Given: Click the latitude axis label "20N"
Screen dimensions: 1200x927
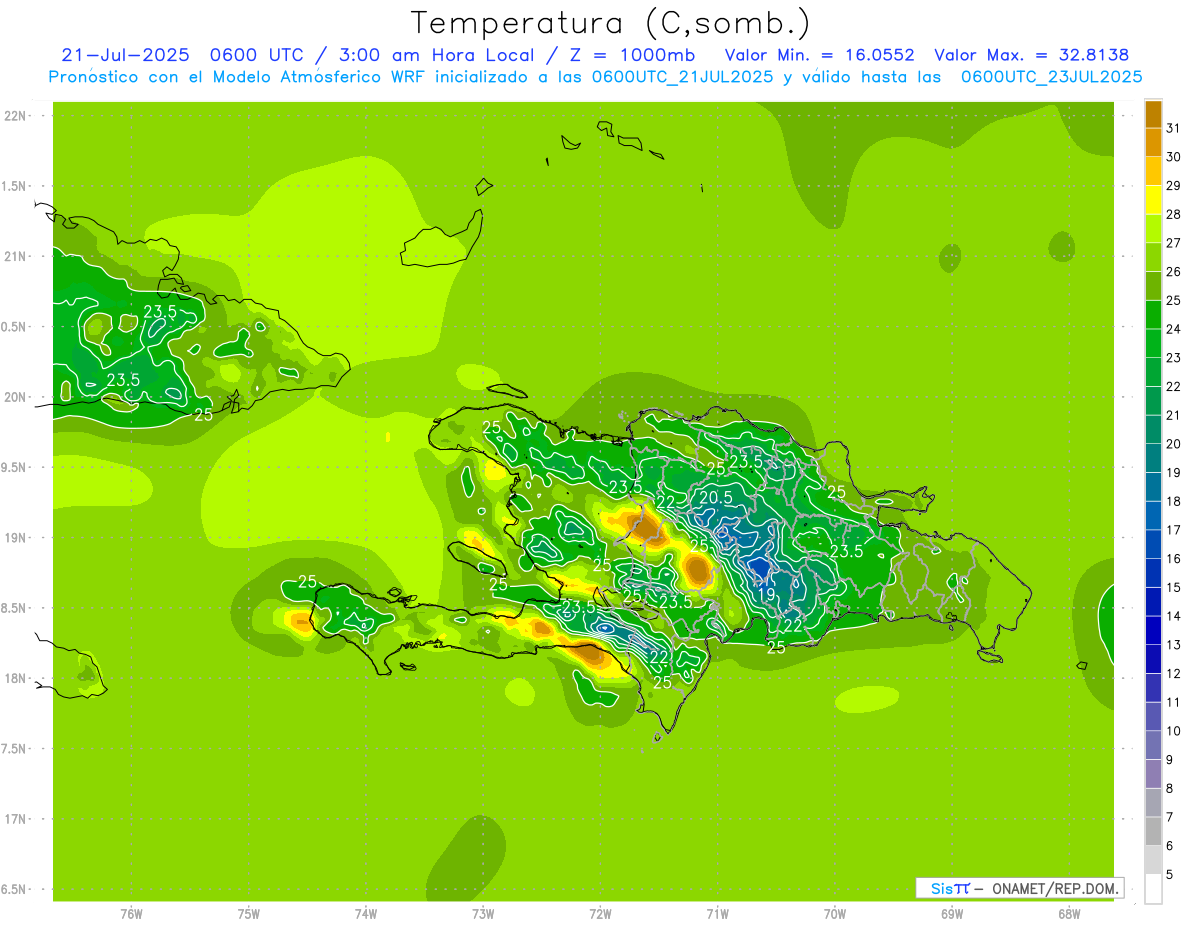Looking at the screenshot, I should (15, 397).
